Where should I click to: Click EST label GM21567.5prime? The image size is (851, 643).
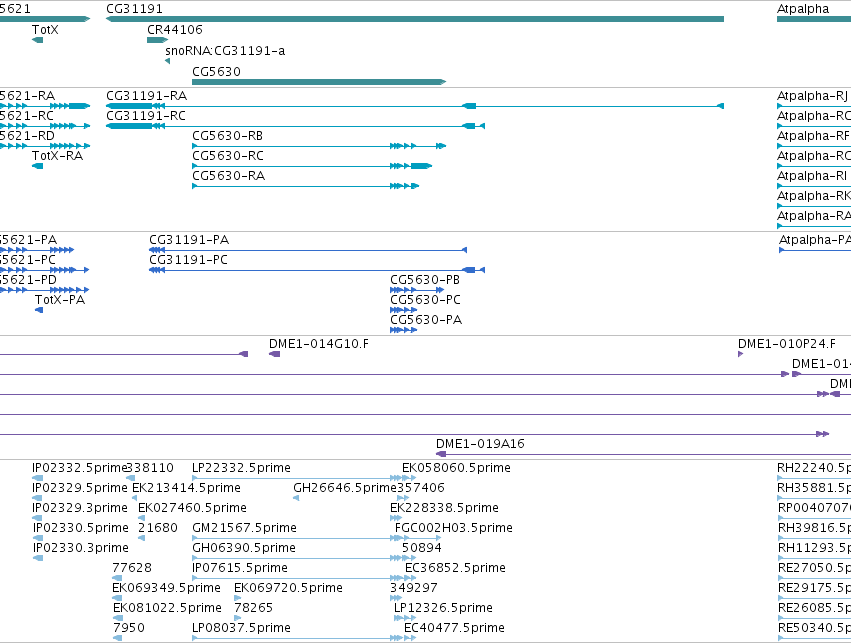click(x=244, y=528)
